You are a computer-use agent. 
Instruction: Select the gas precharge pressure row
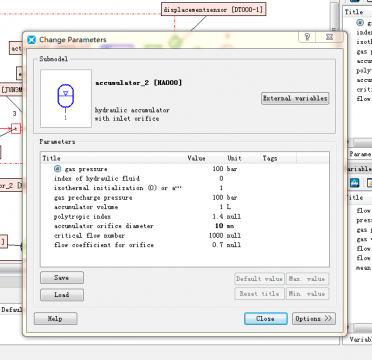pos(185,198)
